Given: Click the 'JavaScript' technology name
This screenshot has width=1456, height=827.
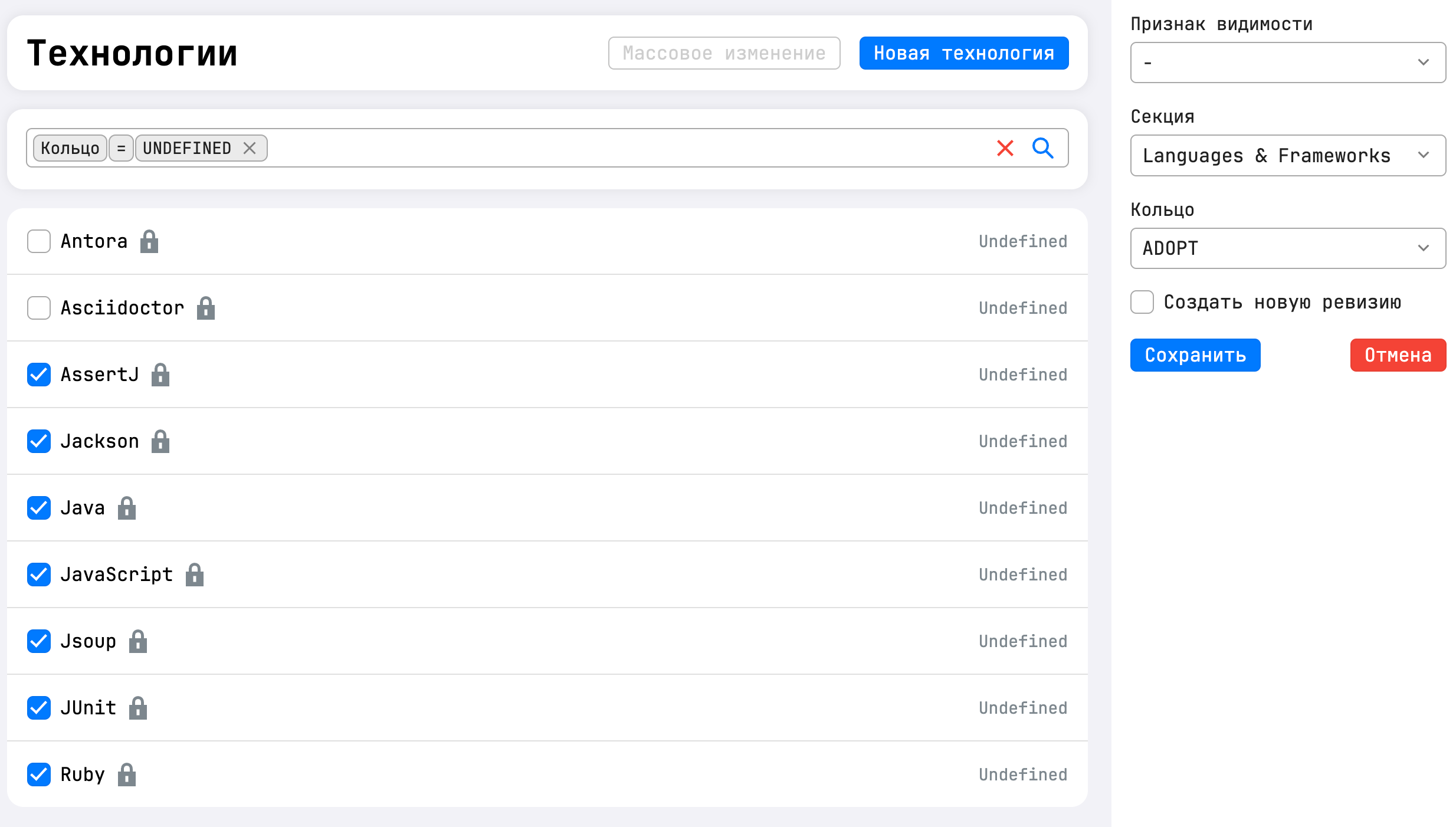Looking at the screenshot, I should click(117, 575).
